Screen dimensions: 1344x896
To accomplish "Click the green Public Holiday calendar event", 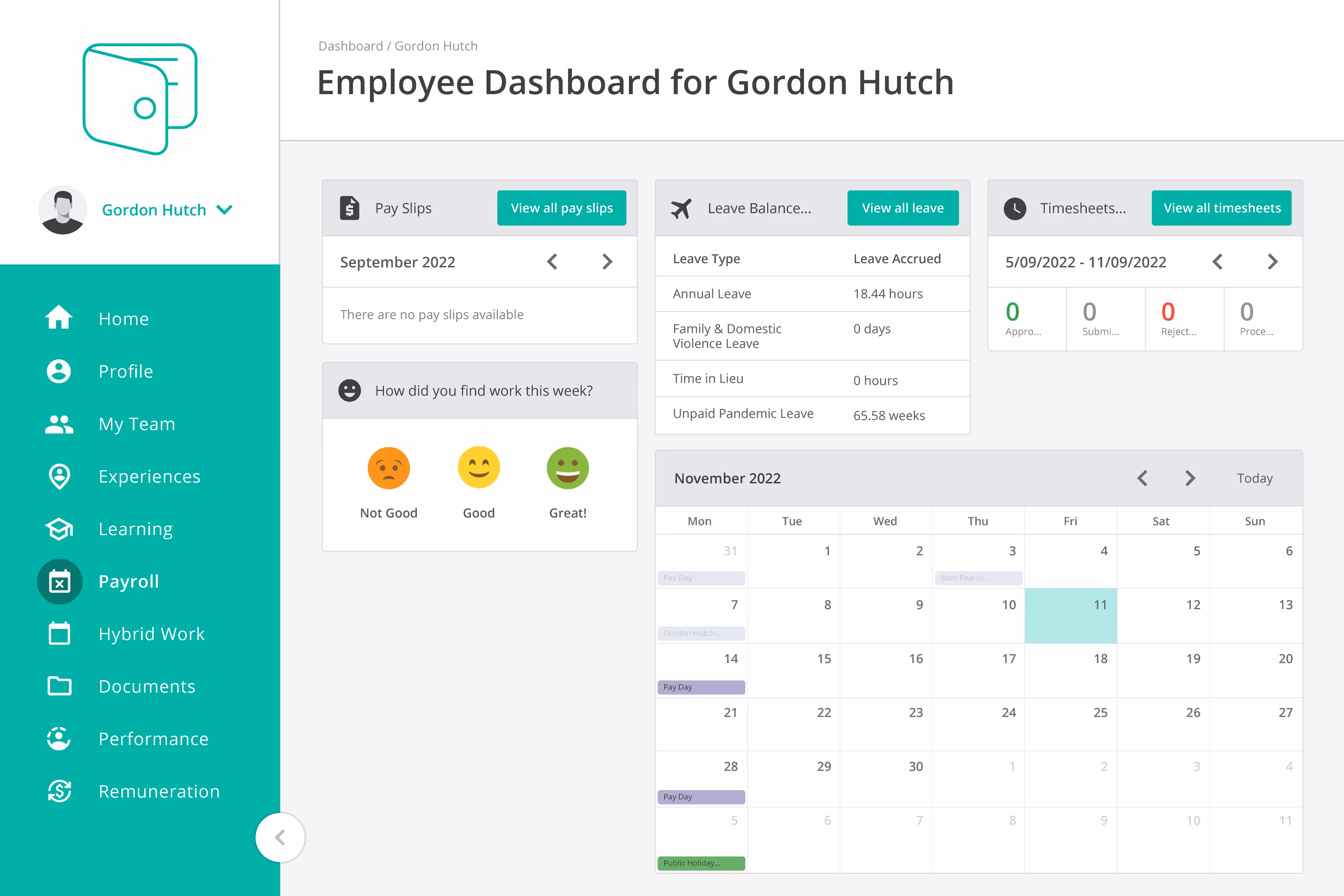I will pyautogui.click(x=701, y=863).
